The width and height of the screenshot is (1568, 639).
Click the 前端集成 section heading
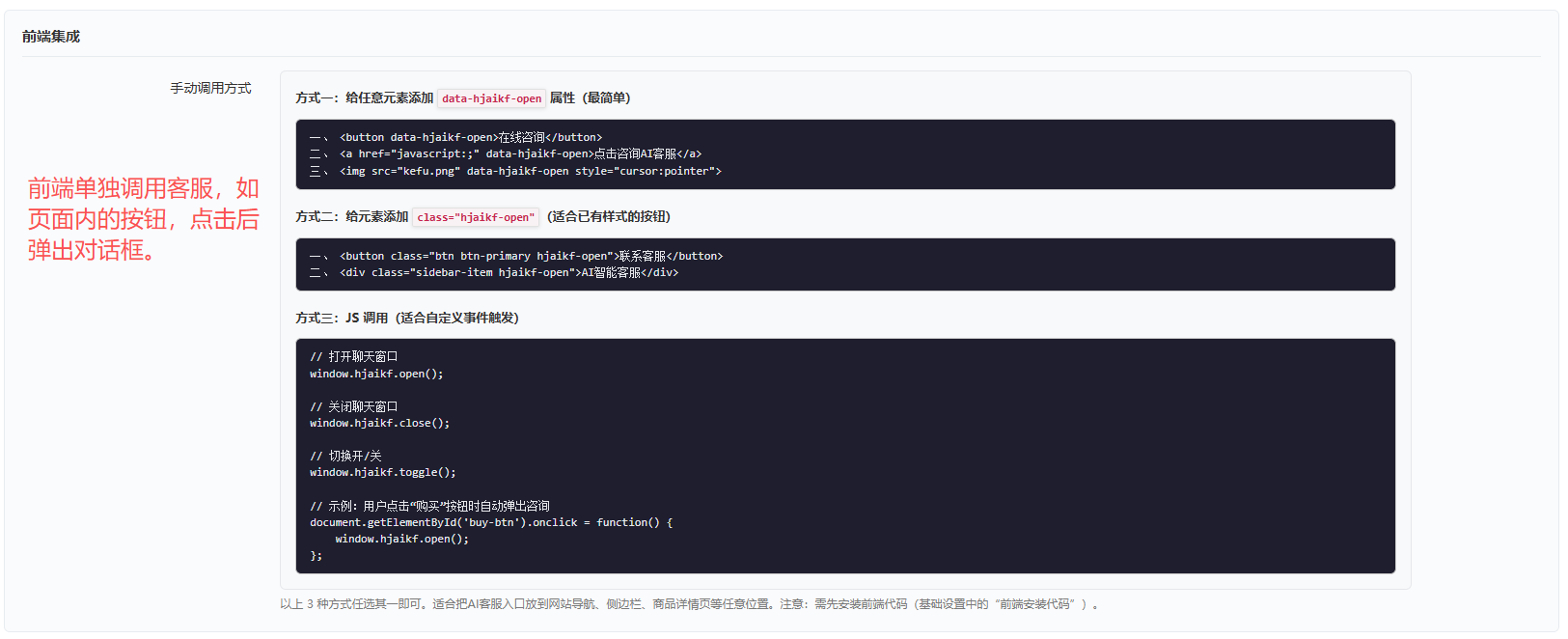point(51,37)
